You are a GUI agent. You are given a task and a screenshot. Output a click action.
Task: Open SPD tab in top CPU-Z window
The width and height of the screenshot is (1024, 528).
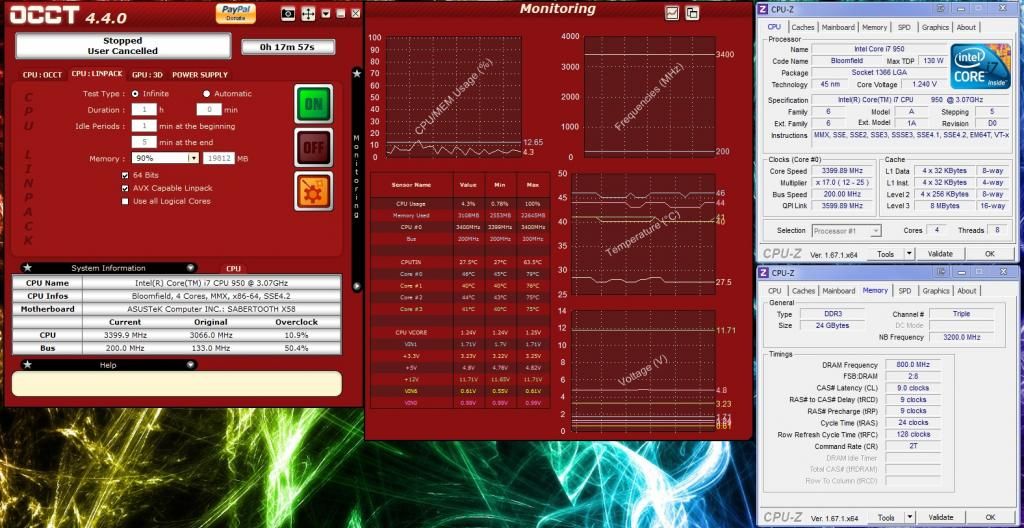point(904,27)
